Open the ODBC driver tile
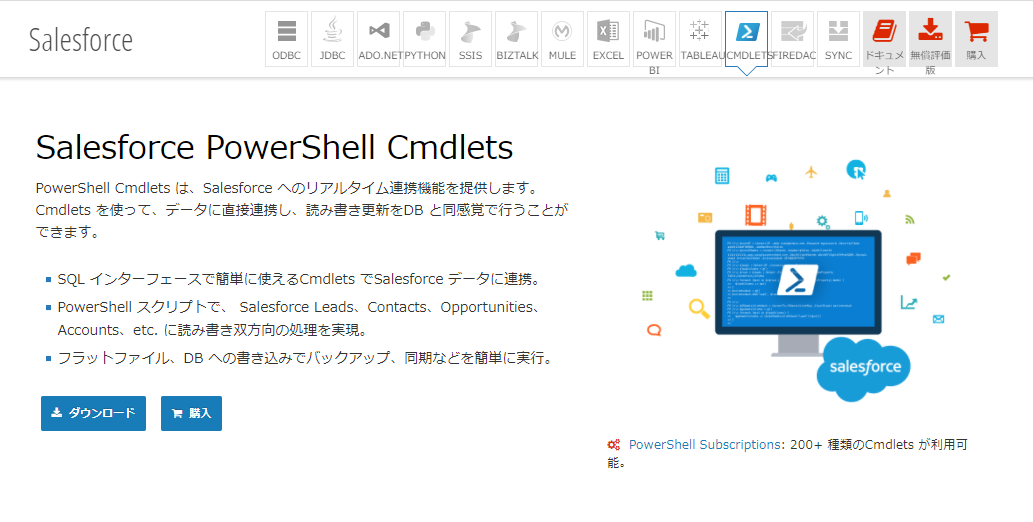The width and height of the screenshot is (1033, 522). 287,39
